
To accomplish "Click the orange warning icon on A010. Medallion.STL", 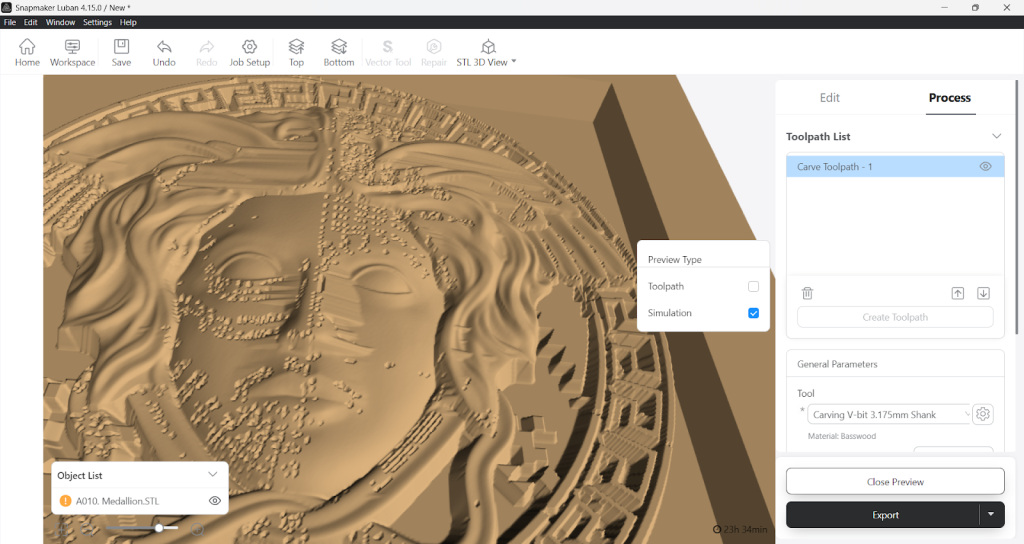I will pos(65,501).
